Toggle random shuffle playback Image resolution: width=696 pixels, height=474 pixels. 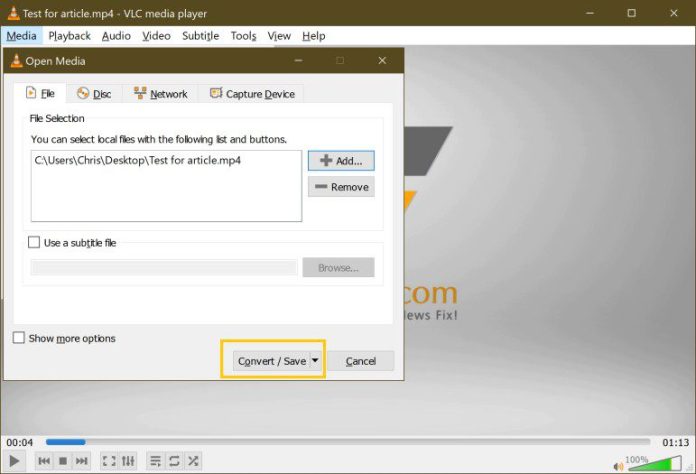click(x=193, y=461)
